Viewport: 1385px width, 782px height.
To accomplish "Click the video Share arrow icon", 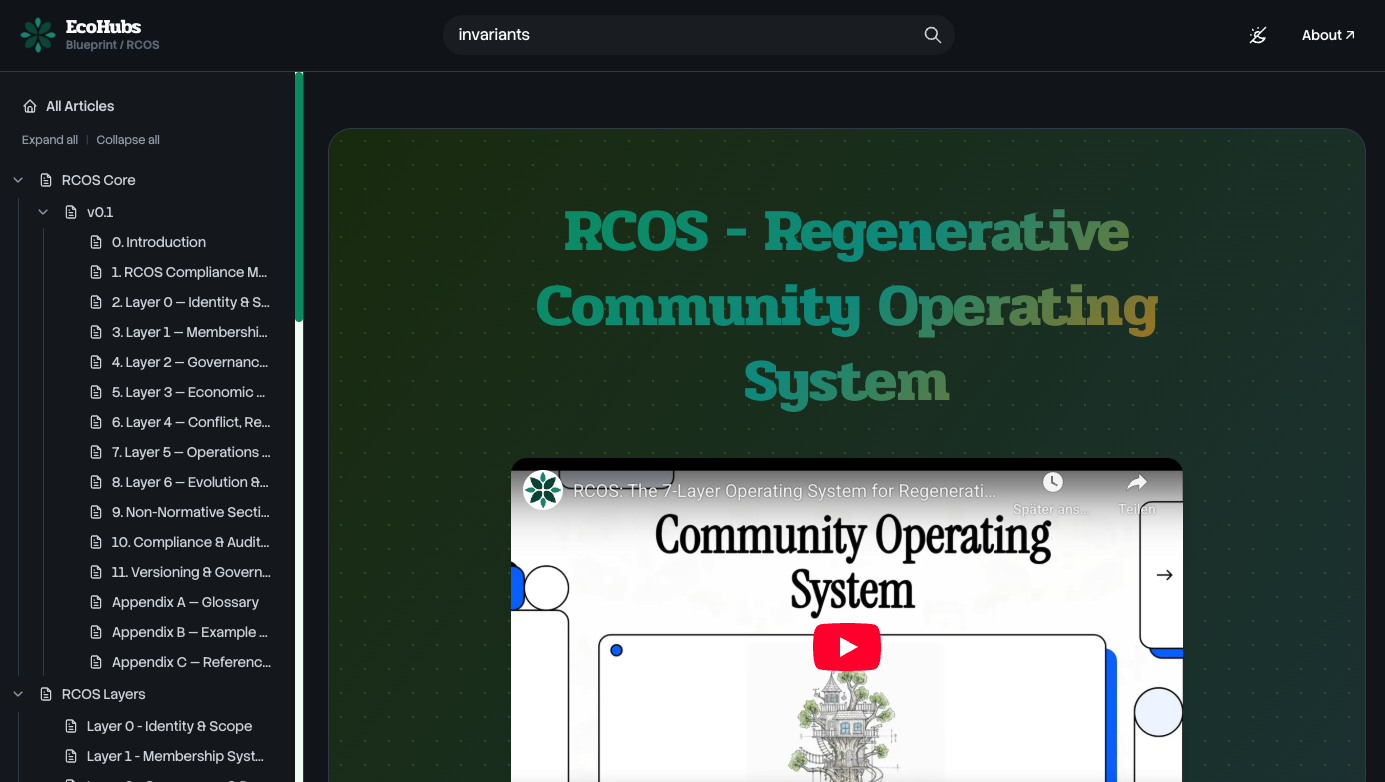I will pos(1137,483).
